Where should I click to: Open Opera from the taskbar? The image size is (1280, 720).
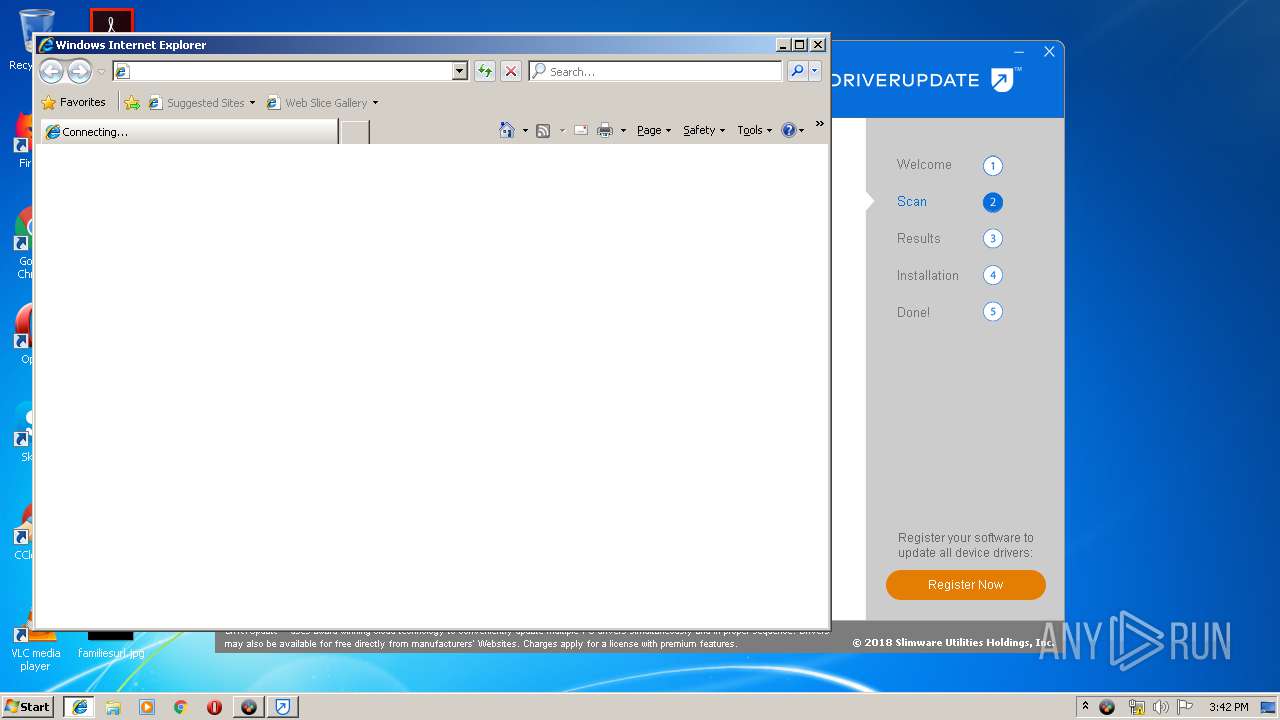point(214,707)
